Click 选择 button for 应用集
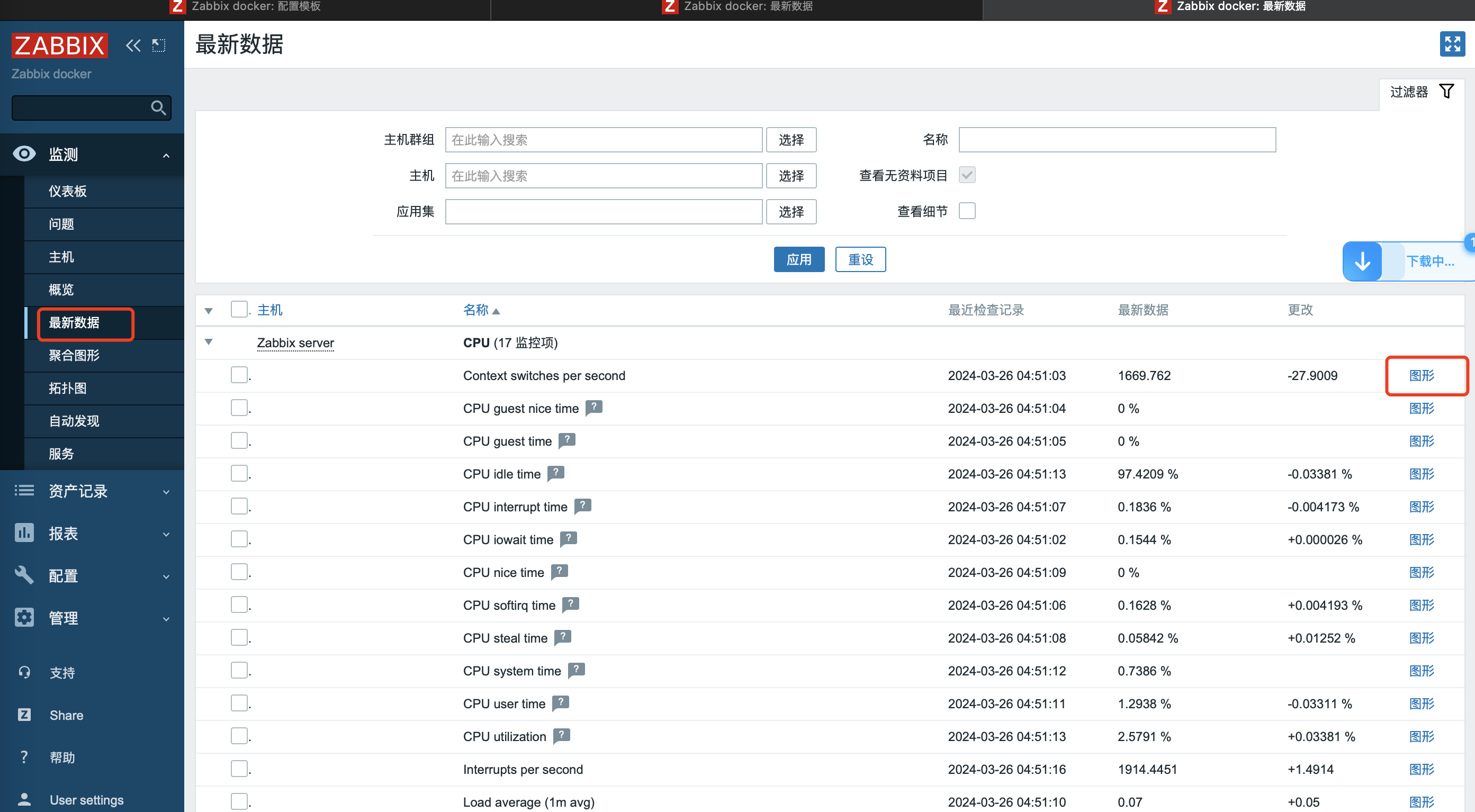Image resolution: width=1475 pixels, height=812 pixels. tap(792, 212)
